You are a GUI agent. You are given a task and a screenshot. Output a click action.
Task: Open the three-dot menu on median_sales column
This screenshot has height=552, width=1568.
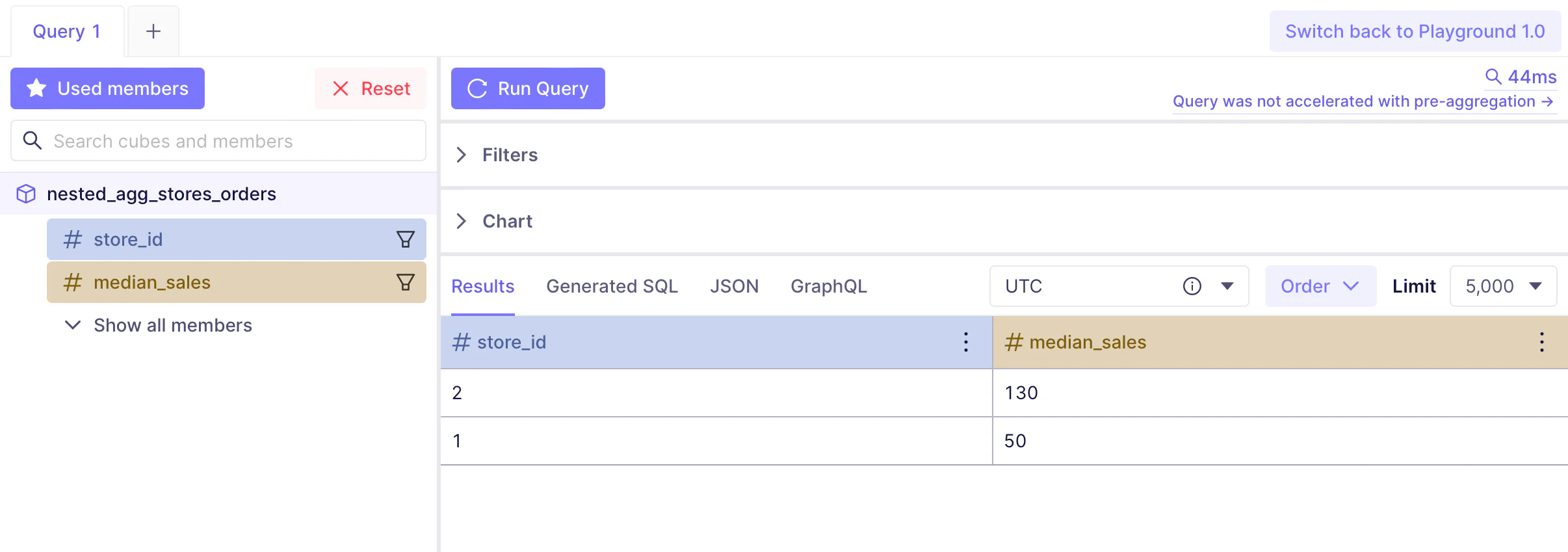pos(1541,342)
